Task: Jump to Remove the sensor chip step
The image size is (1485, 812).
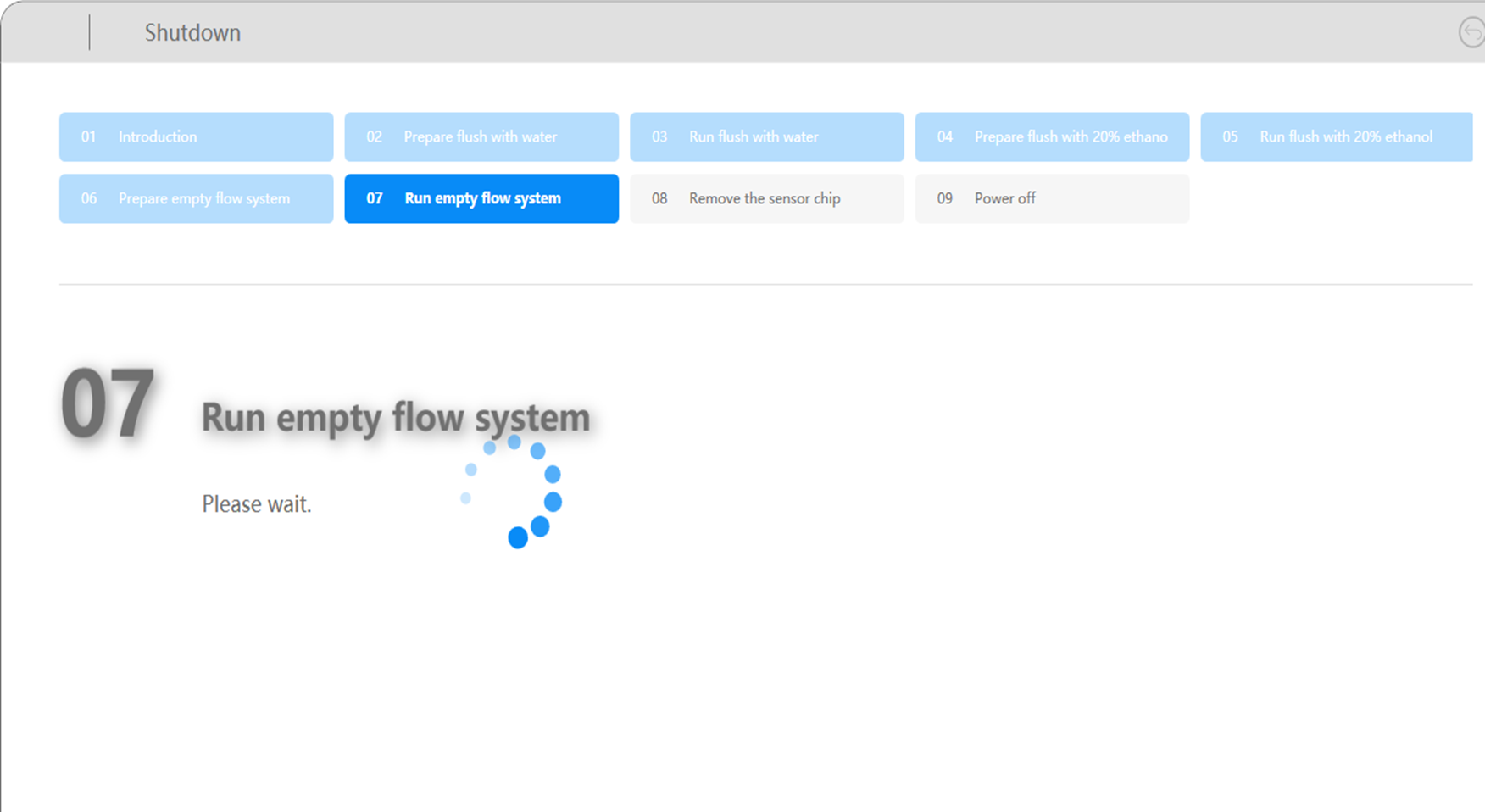Action: [x=766, y=199]
